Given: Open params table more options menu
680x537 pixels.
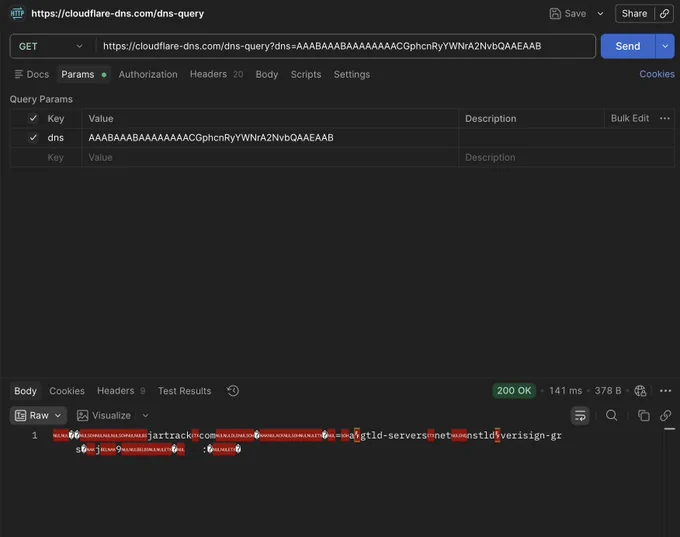Looking at the screenshot, I should pos(664,118).
